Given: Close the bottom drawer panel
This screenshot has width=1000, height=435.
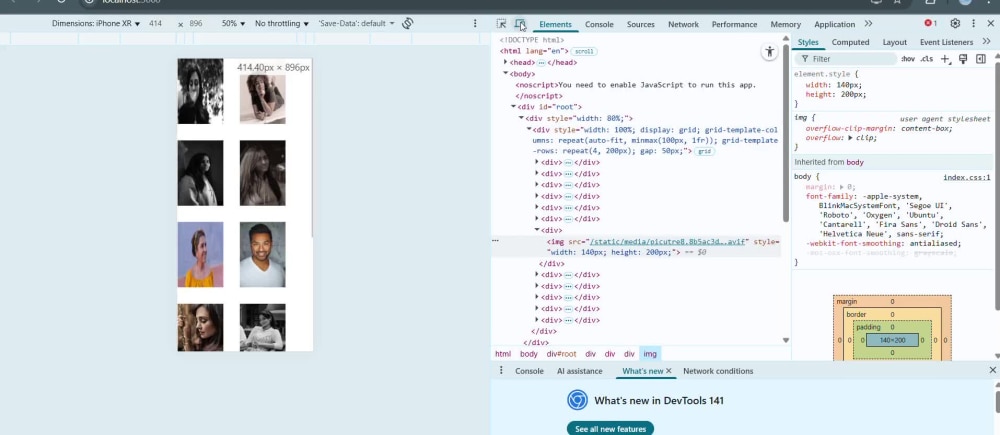Looking at the screenshot, I should 992,370.
